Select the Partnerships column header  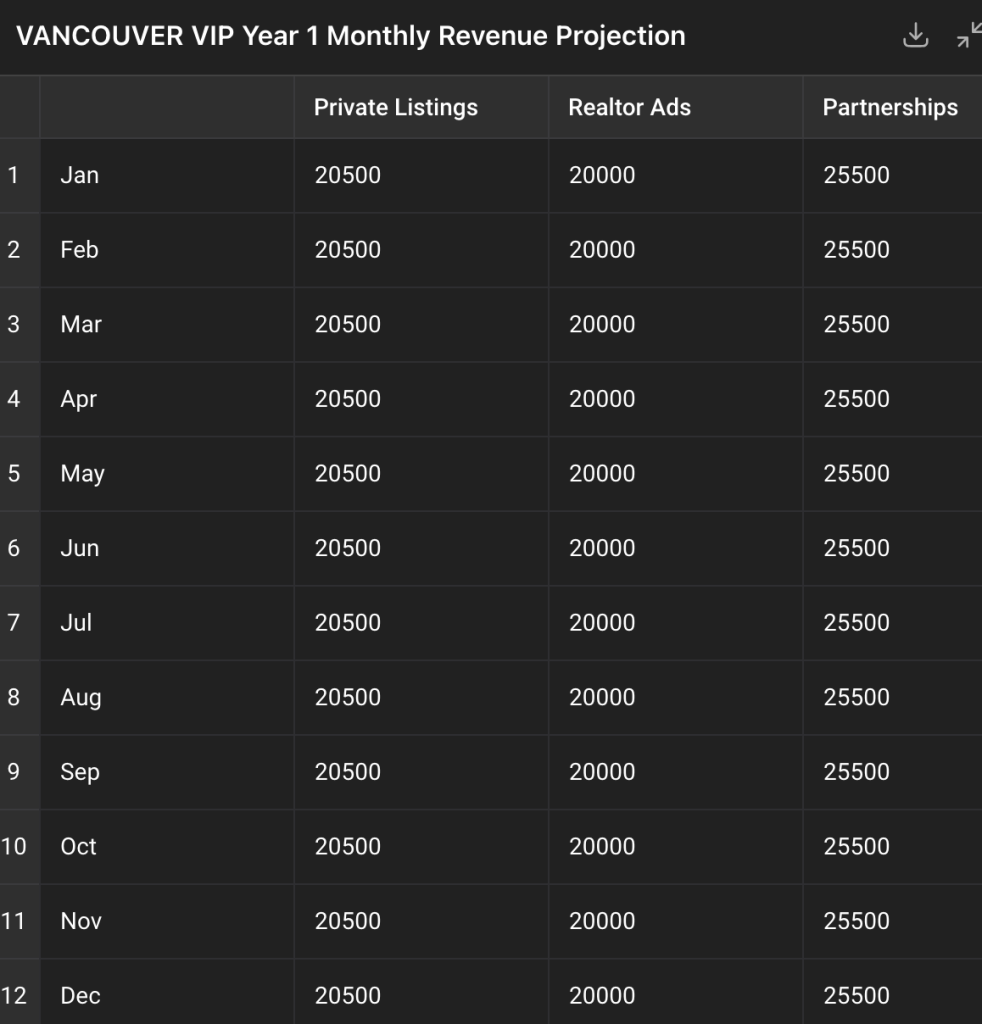click(890, 108)
